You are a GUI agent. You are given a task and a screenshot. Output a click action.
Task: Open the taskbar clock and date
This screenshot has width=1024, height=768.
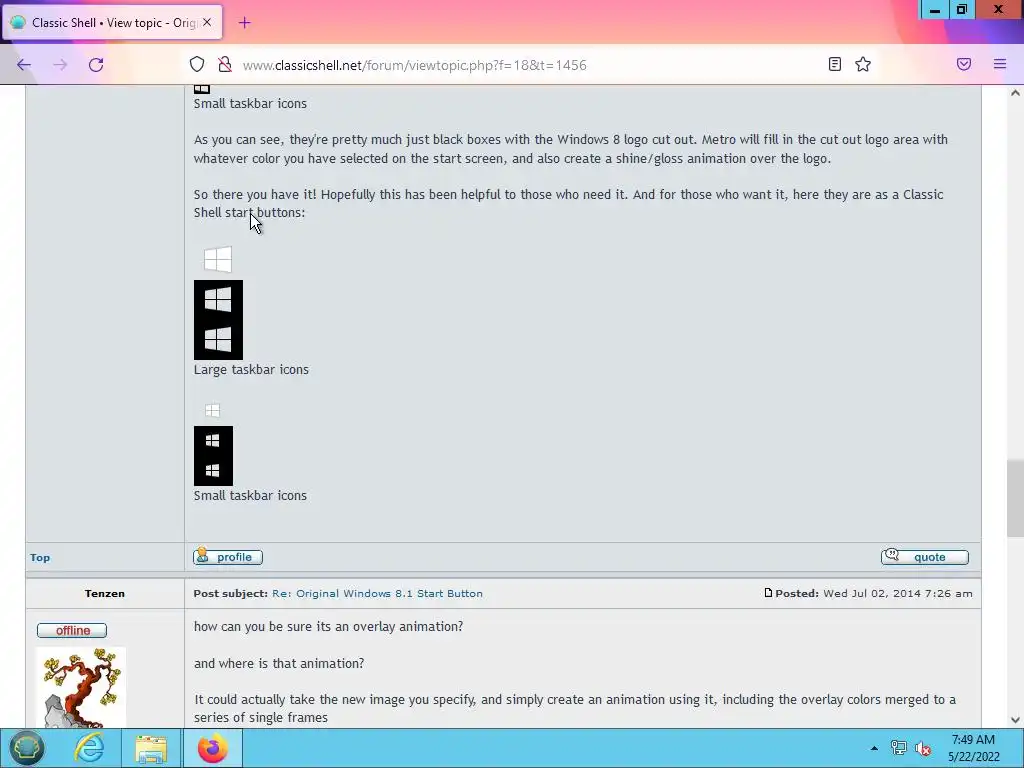pos(973,748)
